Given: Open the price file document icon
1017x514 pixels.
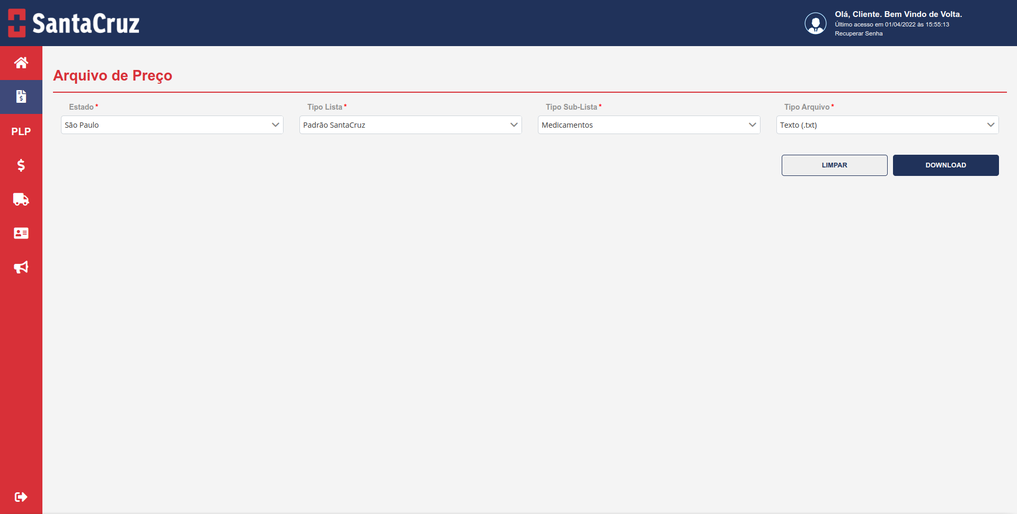Looking at the screenshot, I should click(x=20, y=97).
